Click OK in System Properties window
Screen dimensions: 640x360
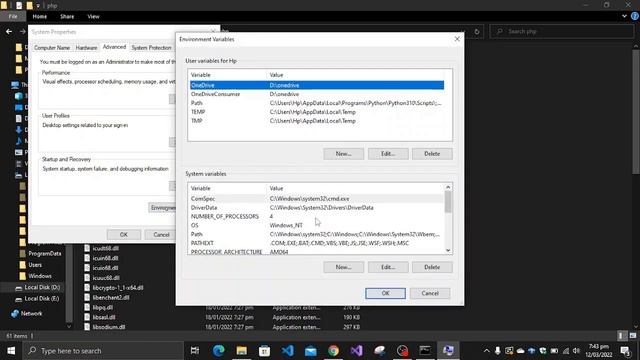[x=124, y=235]
